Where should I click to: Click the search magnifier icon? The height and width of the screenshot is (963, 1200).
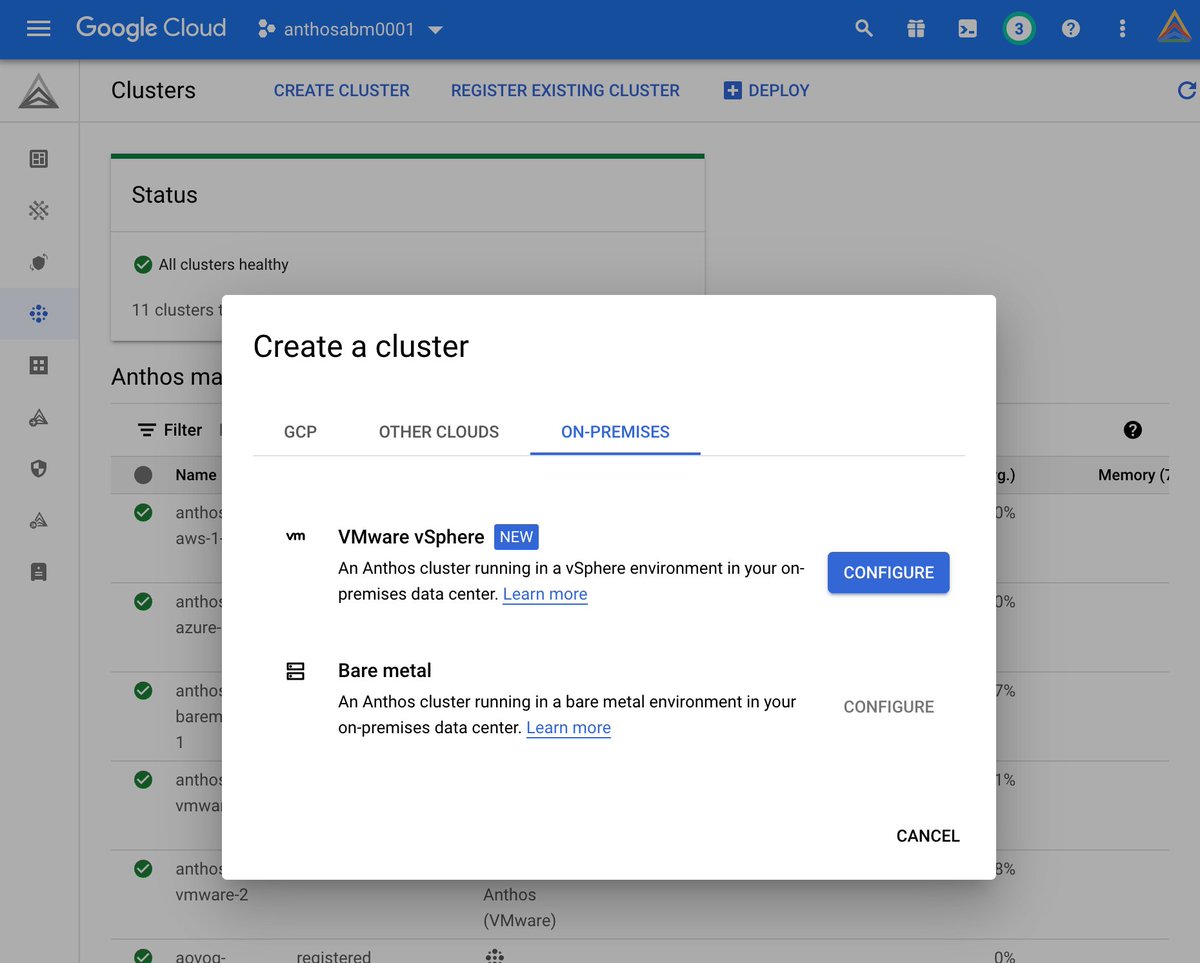pos(864,29)
